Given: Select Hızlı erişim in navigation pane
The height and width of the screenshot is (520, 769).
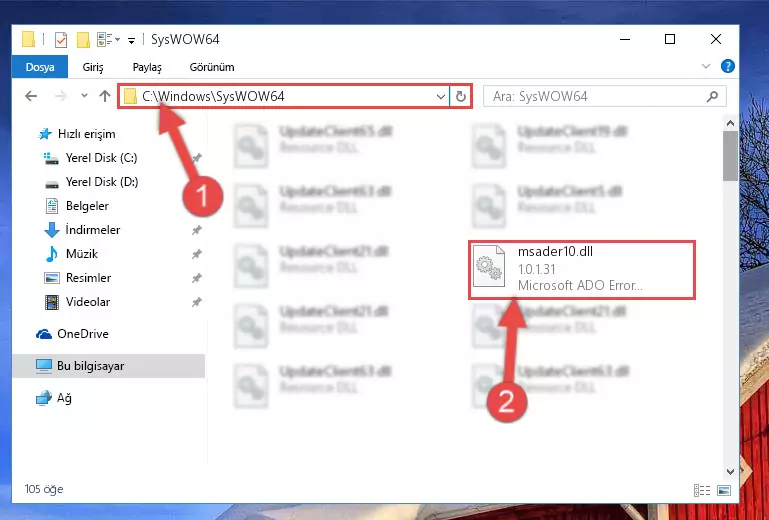Looking at the screenshot, I should coord(77,134).
